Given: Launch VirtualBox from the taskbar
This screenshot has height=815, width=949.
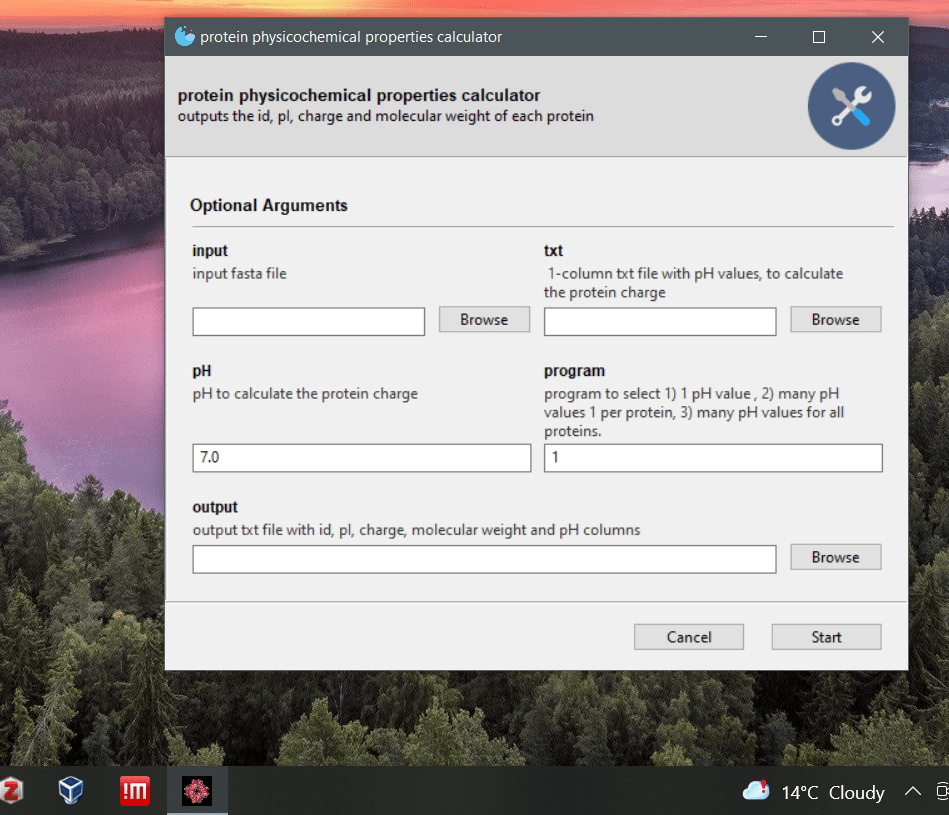Looking at the screenshot, I should pos(70,790).
